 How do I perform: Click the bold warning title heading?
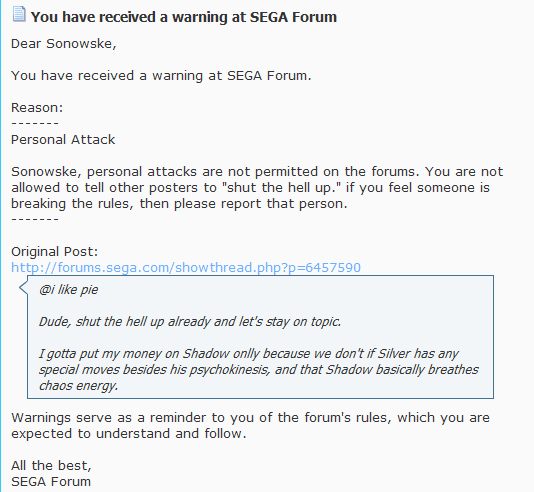(x=184, y=17)
